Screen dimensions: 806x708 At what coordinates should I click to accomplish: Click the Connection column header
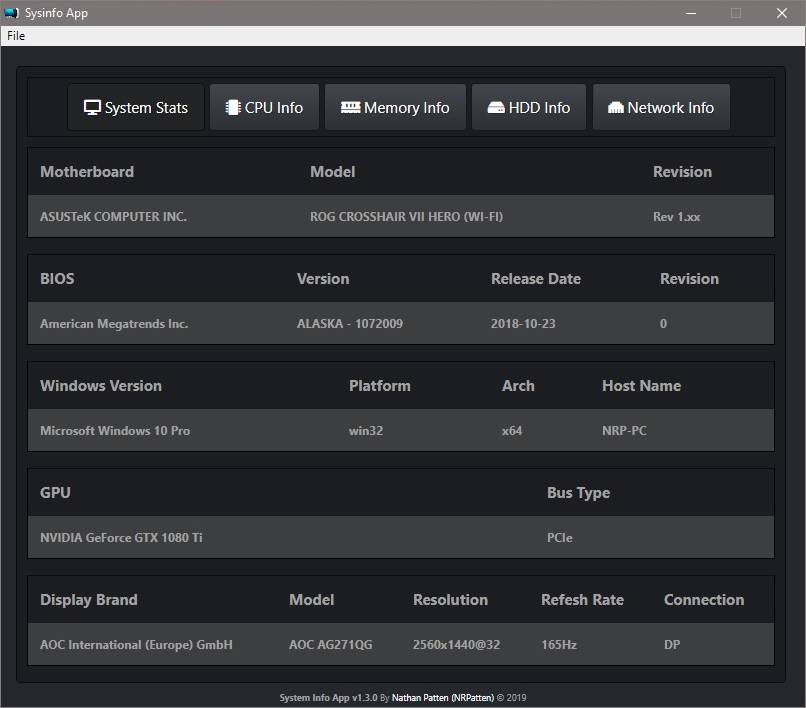704,600
